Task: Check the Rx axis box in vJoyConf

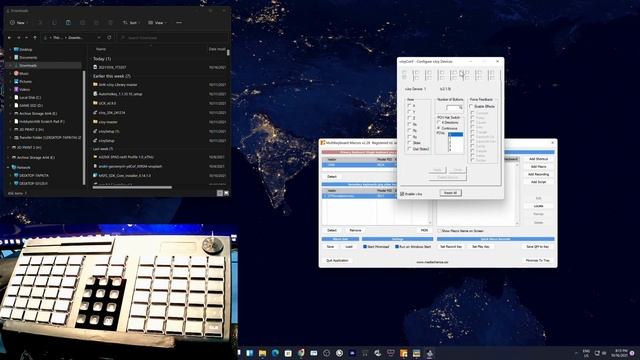Action: 409,124
